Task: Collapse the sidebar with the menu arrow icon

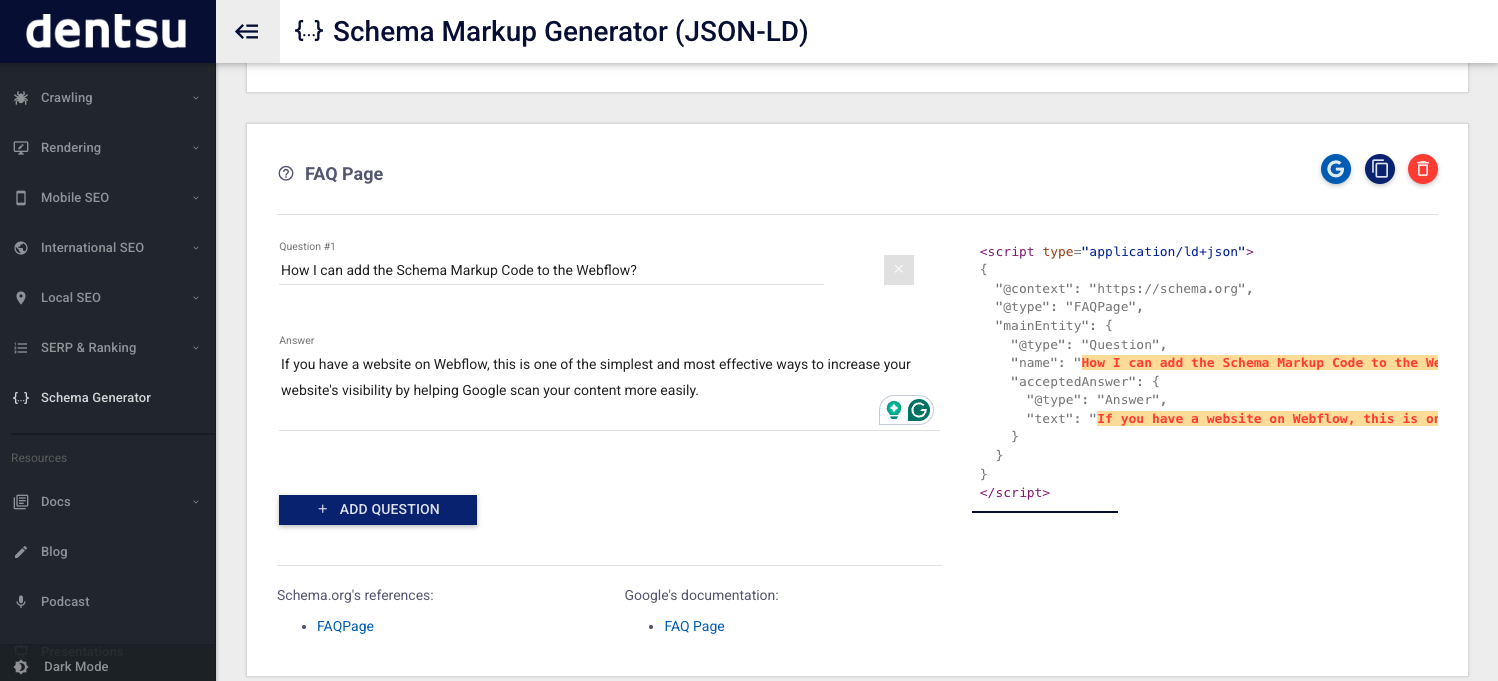Action: [247, 32]
